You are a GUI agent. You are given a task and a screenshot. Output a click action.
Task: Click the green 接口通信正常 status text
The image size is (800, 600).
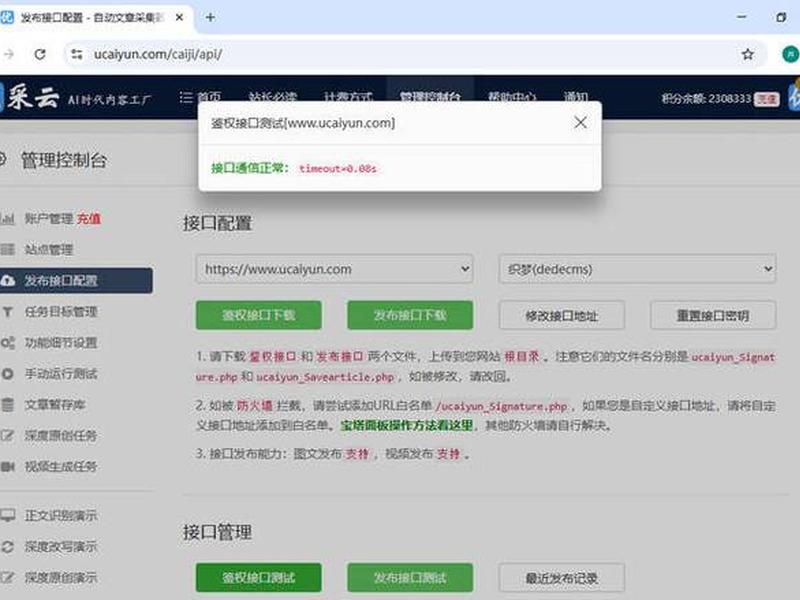tap(250, 168)
